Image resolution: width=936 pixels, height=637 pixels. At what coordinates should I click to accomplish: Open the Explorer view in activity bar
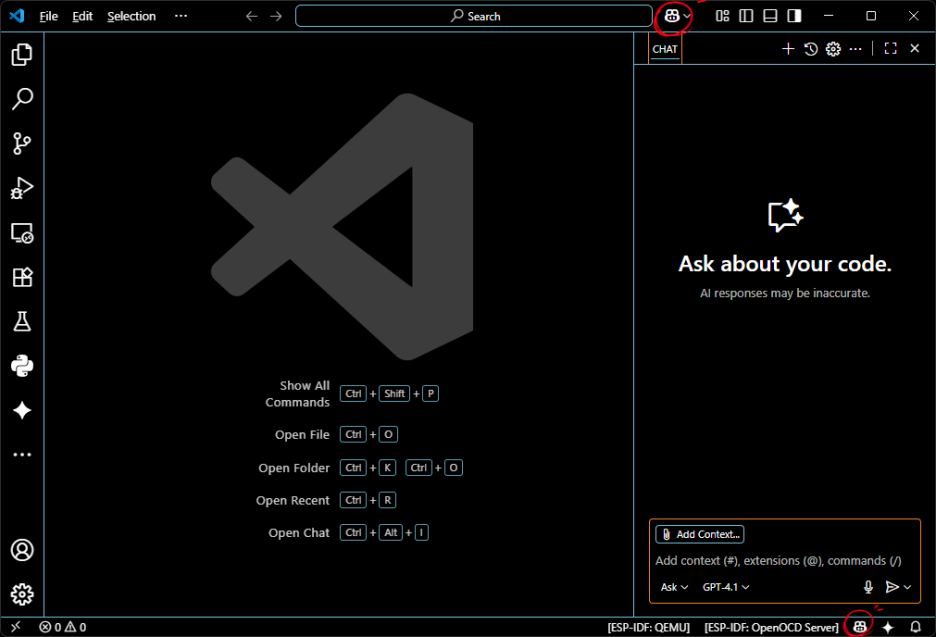tap(22, 54)
